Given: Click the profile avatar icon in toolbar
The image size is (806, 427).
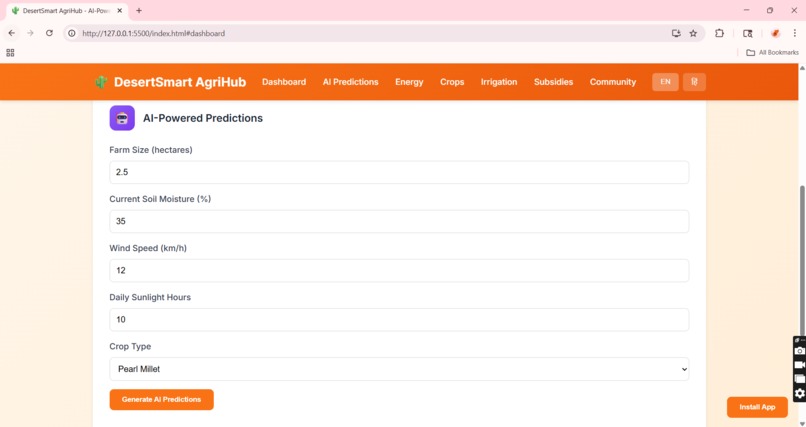Looking at the screenshot, I should point(775,33).
